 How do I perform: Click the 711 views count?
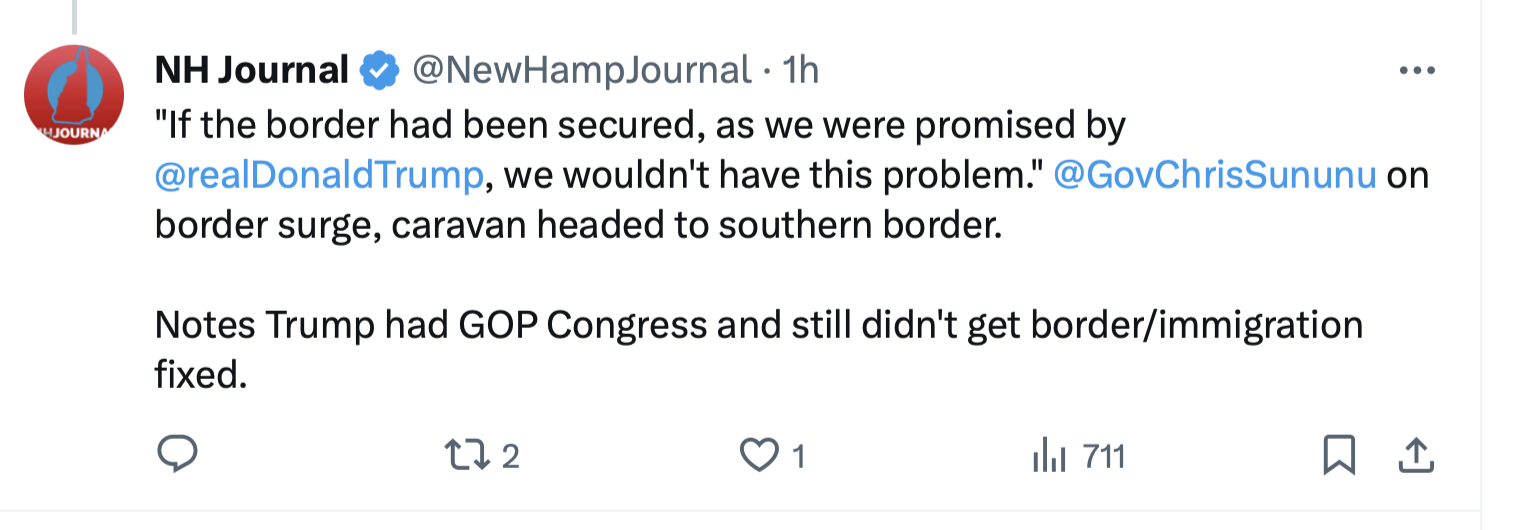(x=1104, y=457)
